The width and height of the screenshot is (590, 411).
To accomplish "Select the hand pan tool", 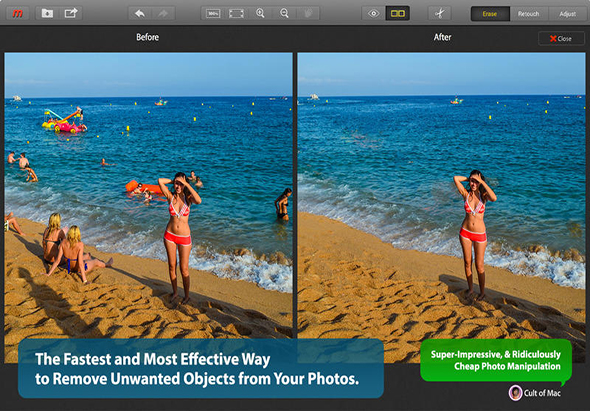I will pyautogui.click(x=308, y=14).
